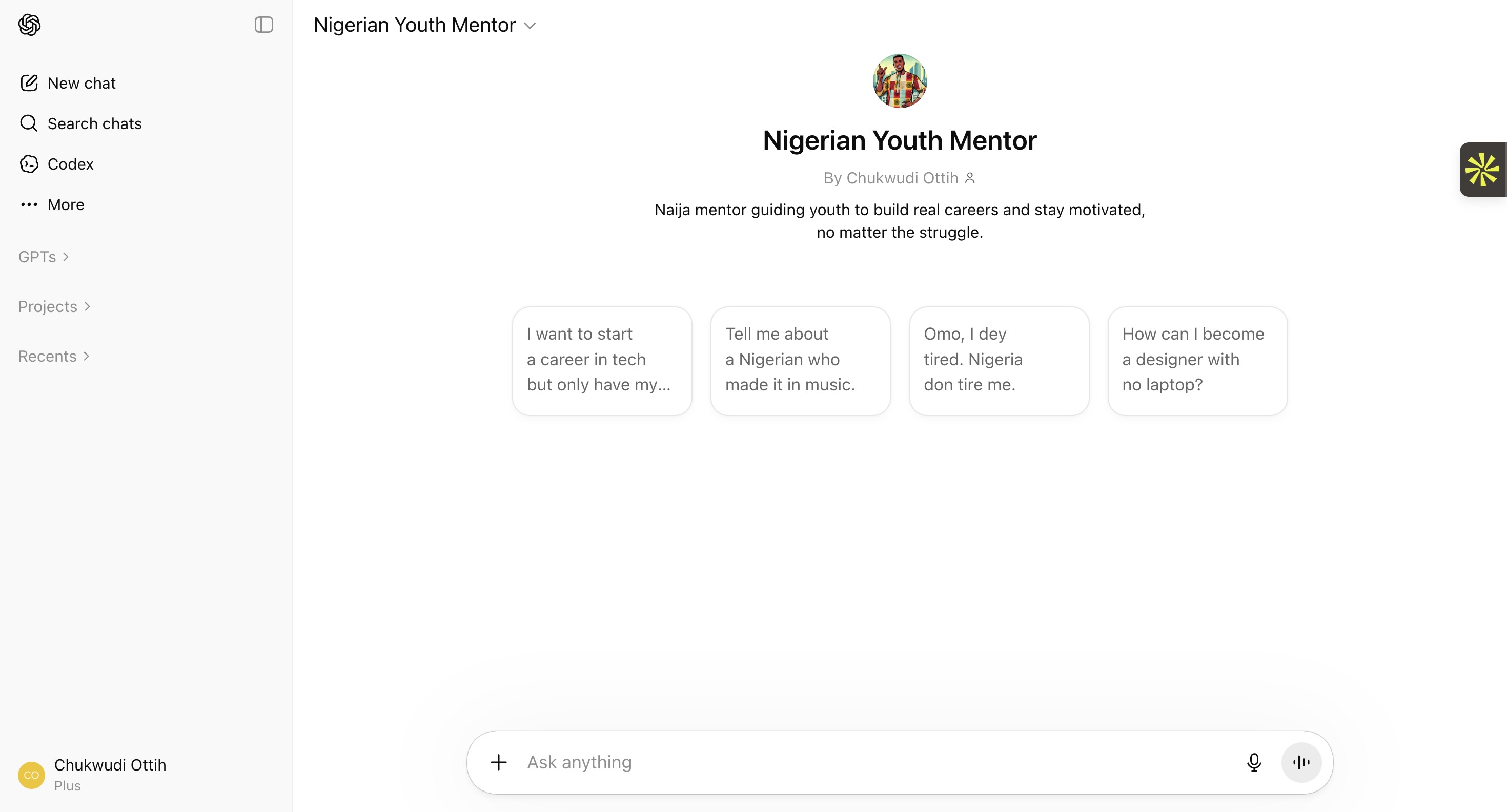Viewport: 1507px width, 812px height.
Task: Click the New chat pencil icon
Action: pyautogui.click(x=29, y=83)
